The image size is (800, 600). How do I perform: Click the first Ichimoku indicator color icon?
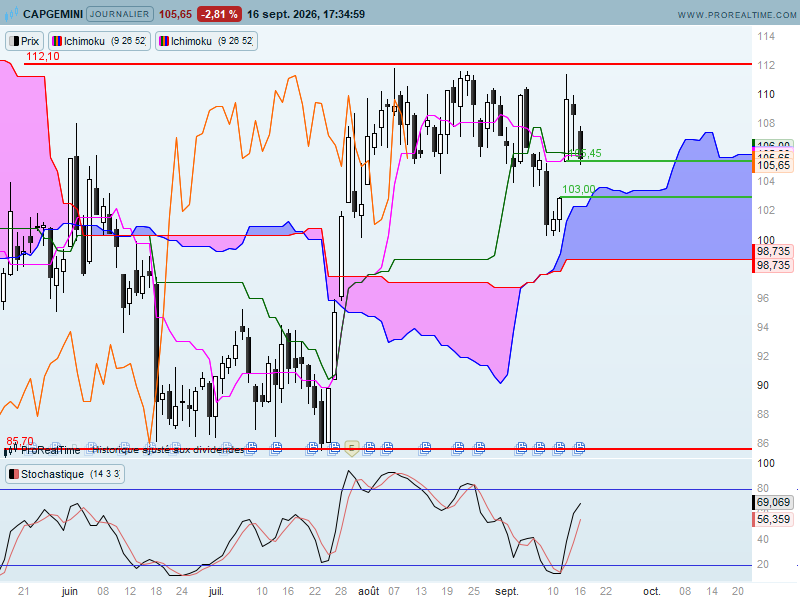tap(57, 41)
